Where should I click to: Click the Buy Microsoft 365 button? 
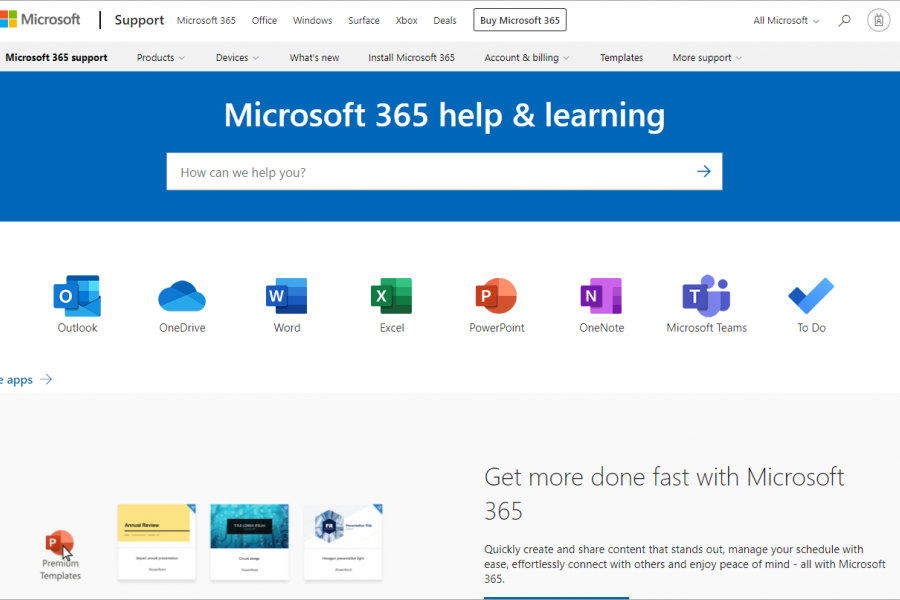tap(520, 20)
